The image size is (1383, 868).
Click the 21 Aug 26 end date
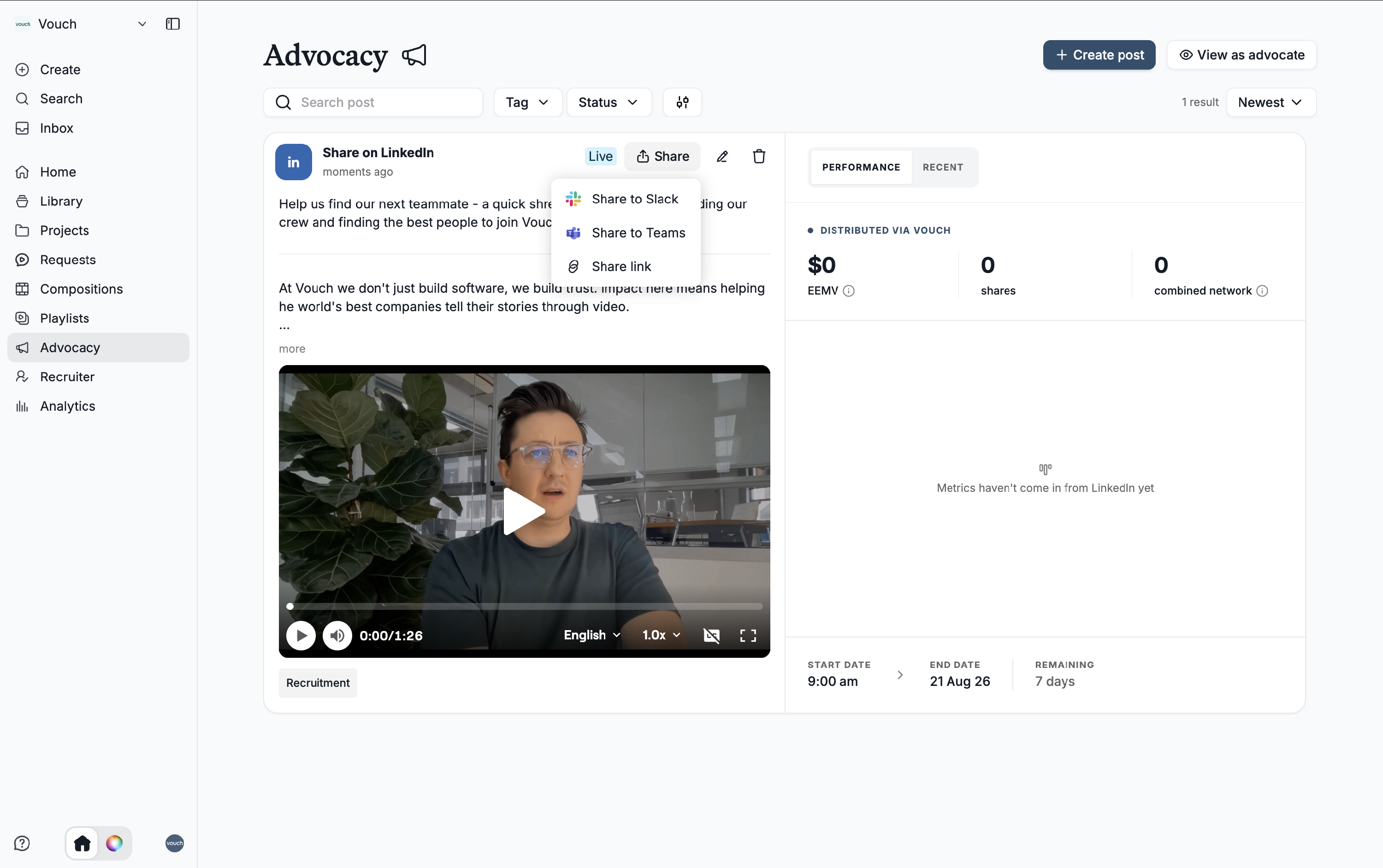click(959, 681)
